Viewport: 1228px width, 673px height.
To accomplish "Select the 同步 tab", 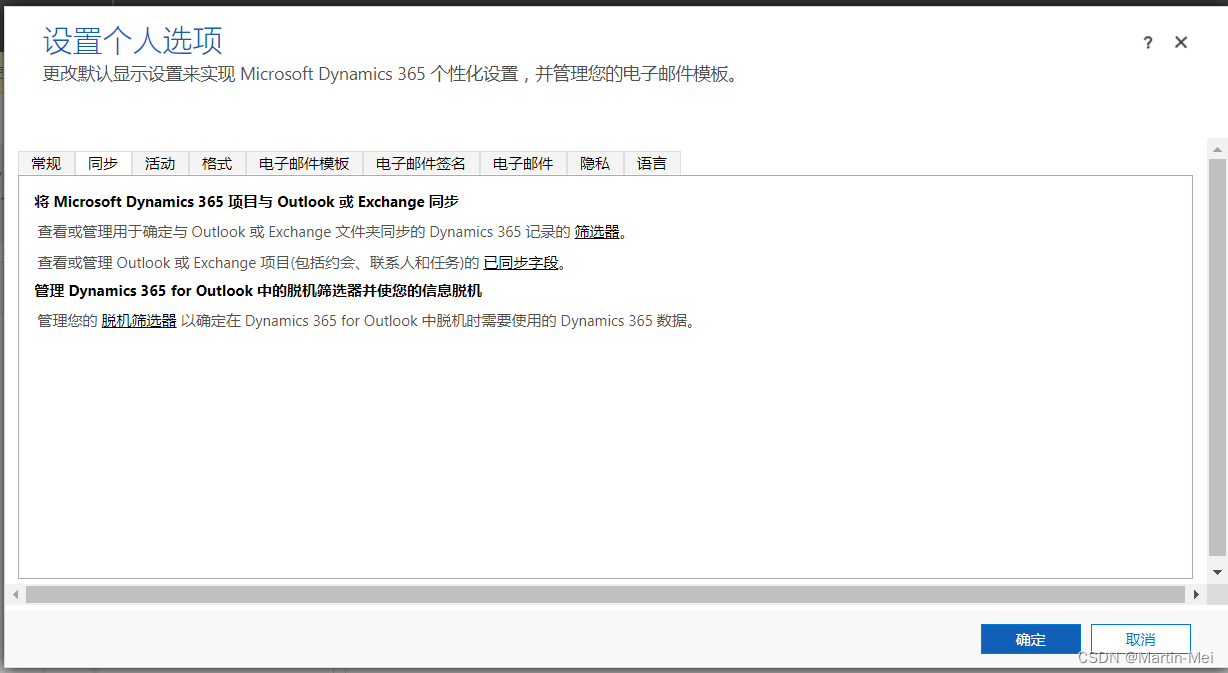I will point(103,163).
